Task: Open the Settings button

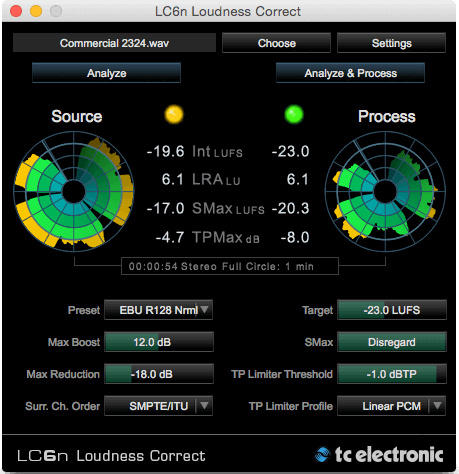Action: pos(391,43)
